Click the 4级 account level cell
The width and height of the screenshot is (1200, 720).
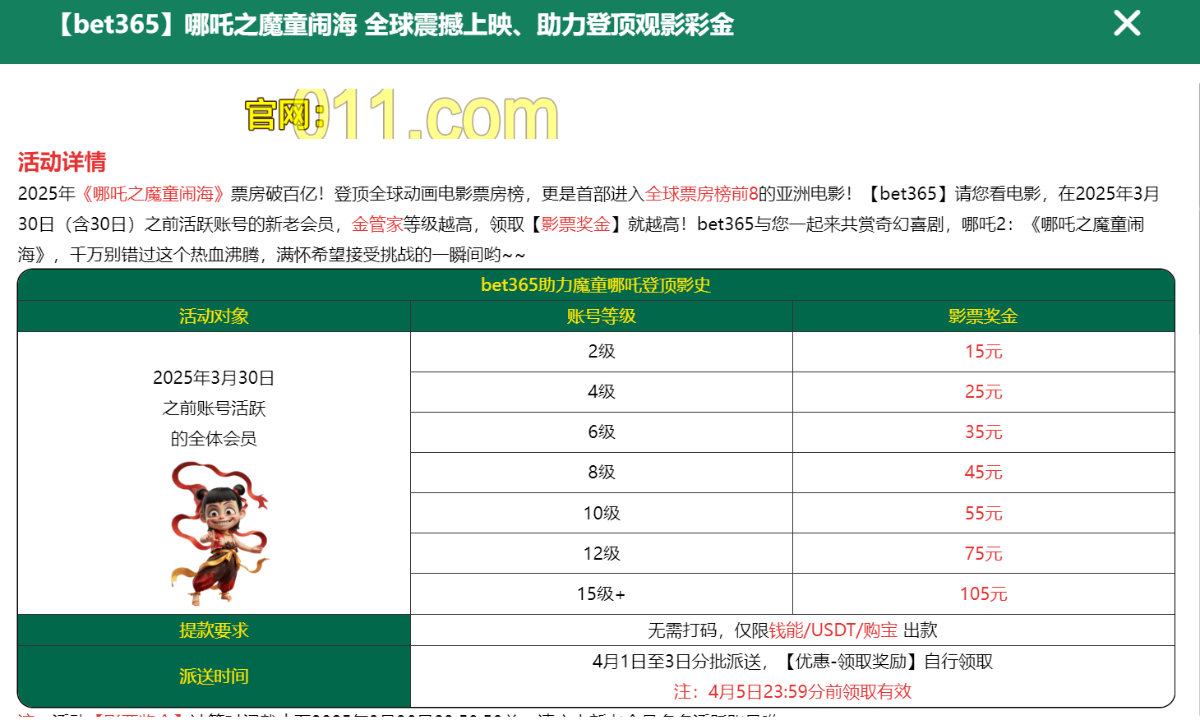(601, 392)
